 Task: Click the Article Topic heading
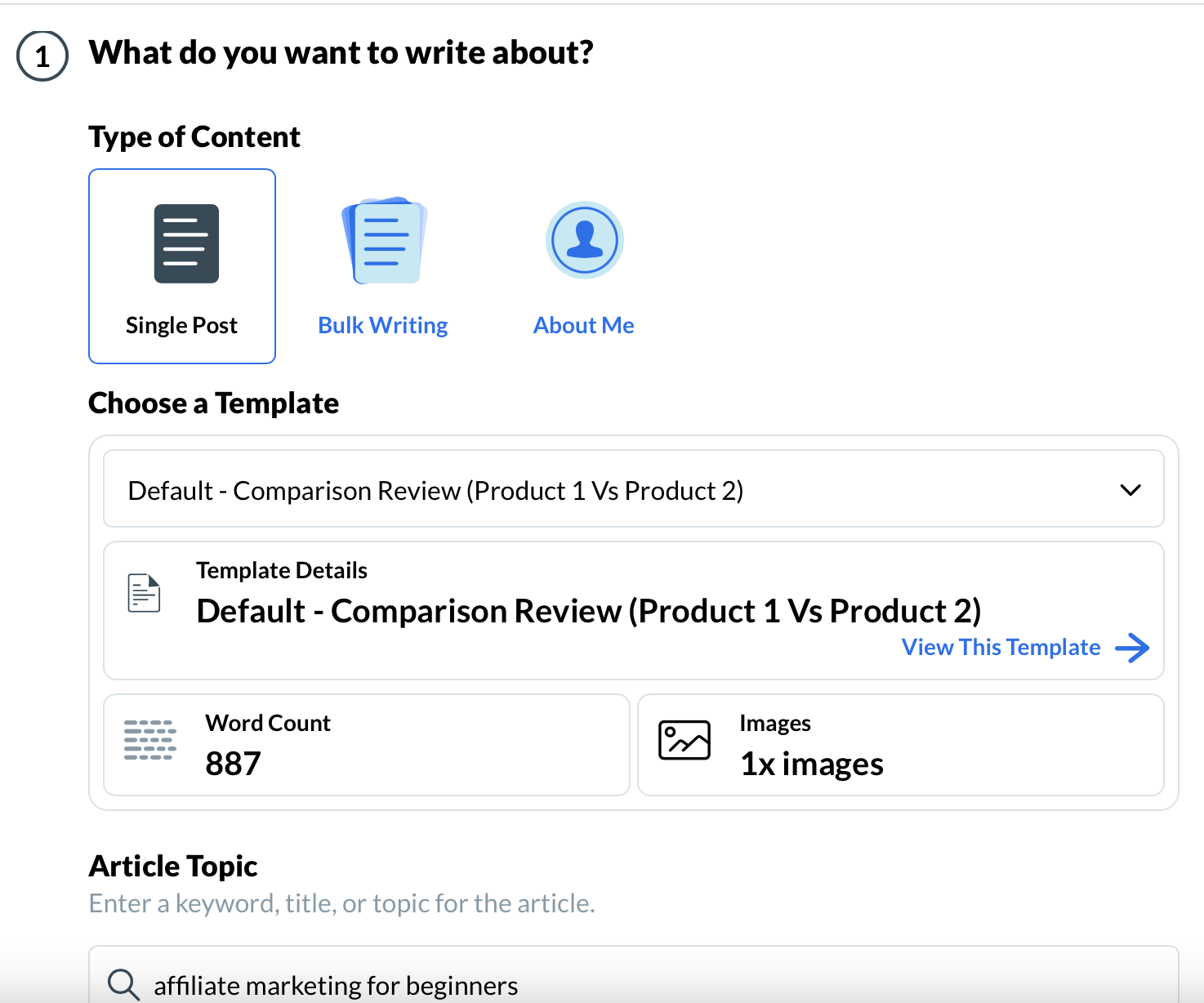173,866
